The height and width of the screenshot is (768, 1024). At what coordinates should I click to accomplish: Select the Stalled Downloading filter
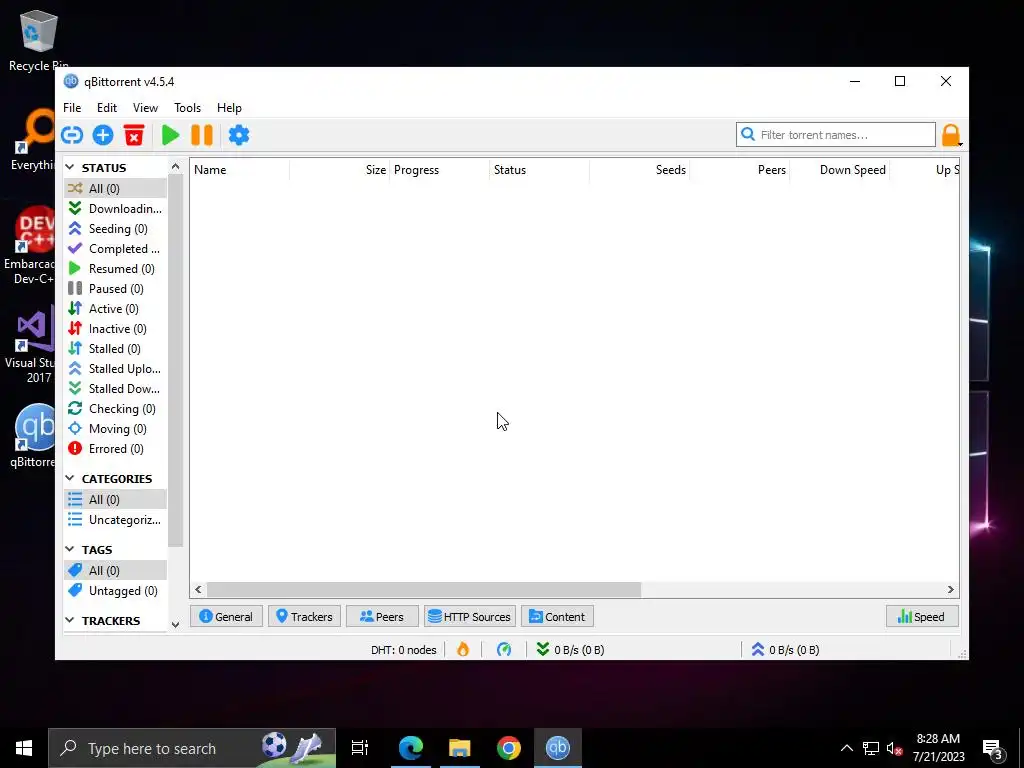[116, 389]
